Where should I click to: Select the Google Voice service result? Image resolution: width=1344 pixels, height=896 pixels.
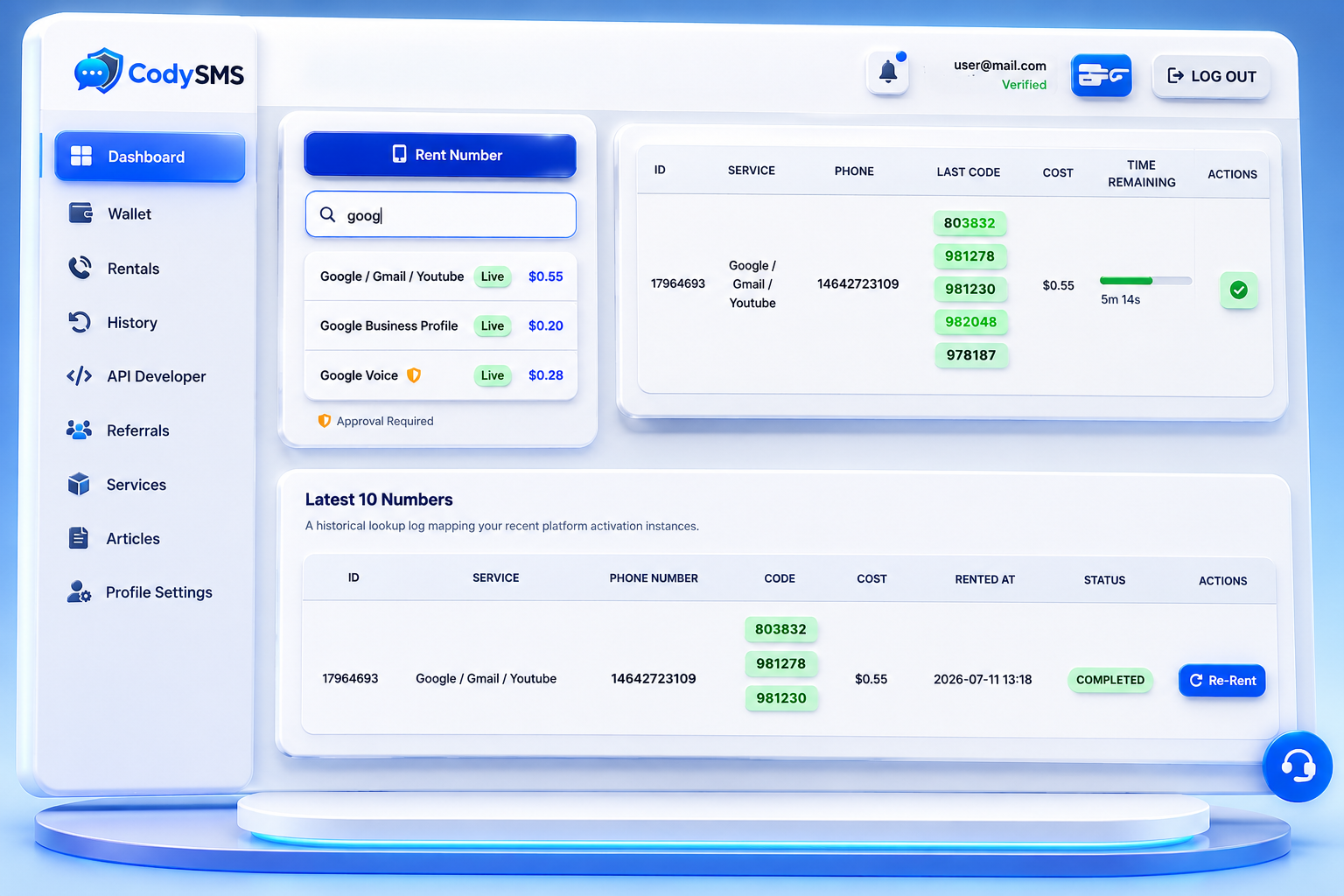(440, 375)
